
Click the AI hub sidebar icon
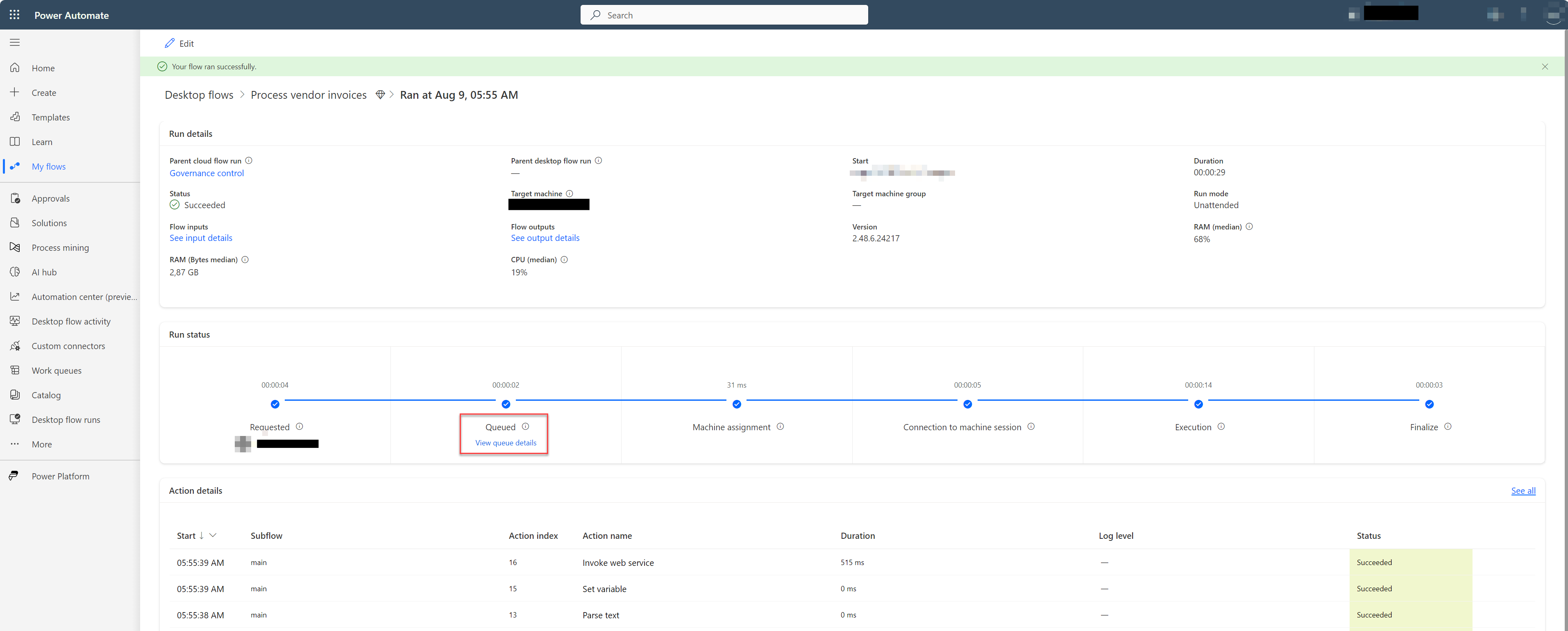point(16,271)
